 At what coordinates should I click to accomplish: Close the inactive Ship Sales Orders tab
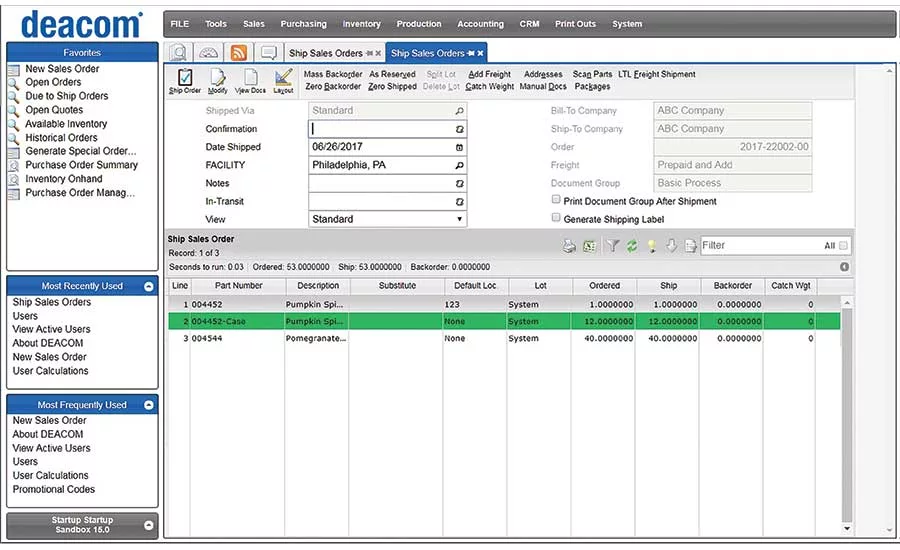[x=378, y=53]
